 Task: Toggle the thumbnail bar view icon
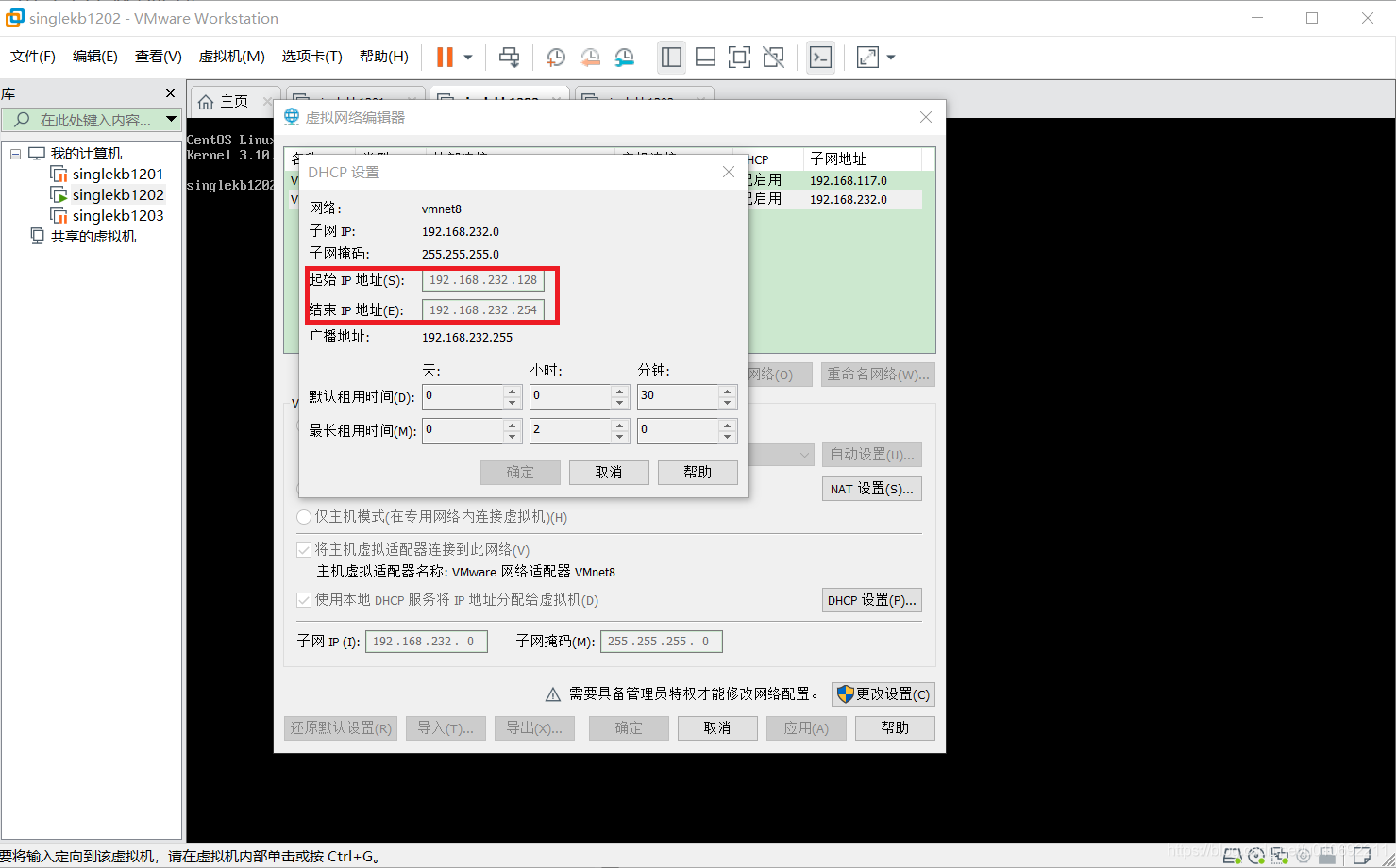click(705, 58)
